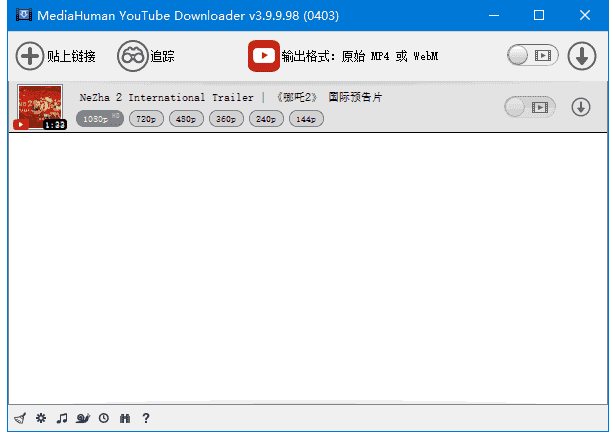
Task: Click the broom clear-list icon in the status bar
Action: point(20,418)
